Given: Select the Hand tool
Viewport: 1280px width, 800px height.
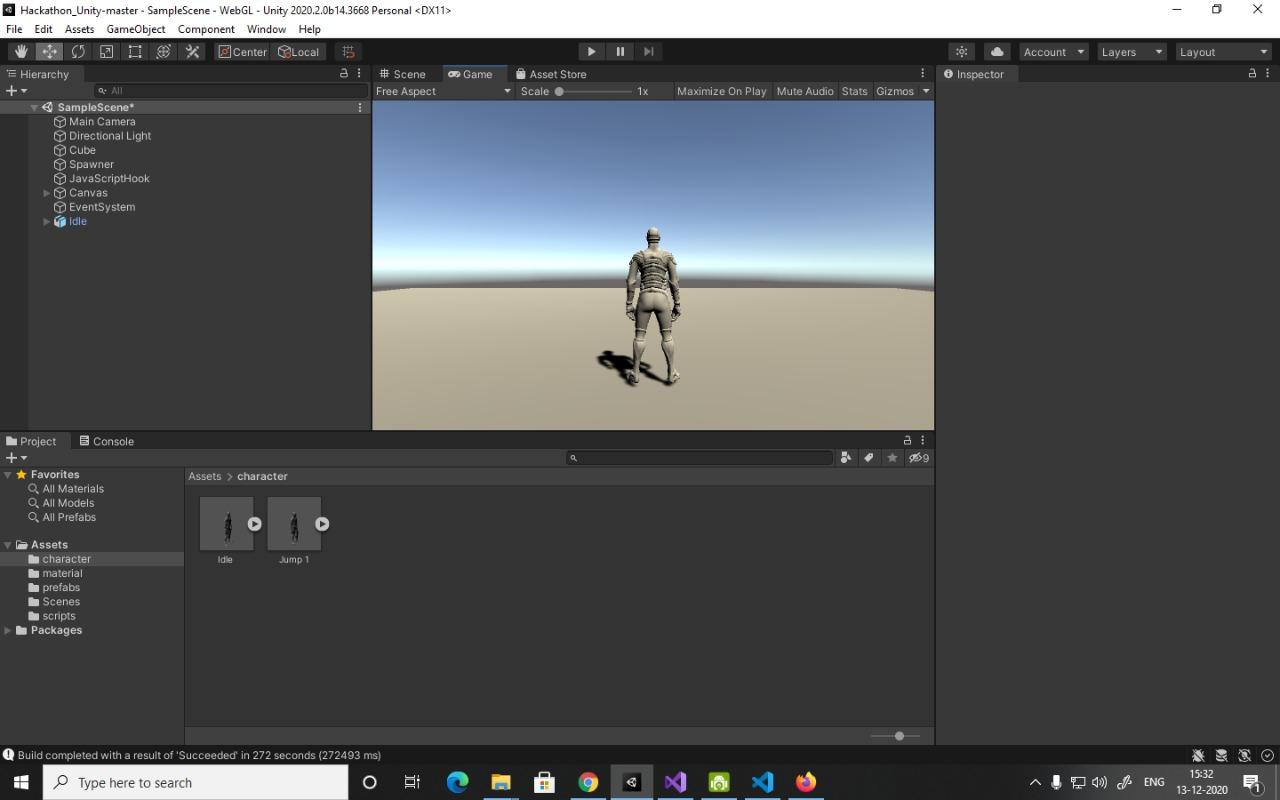Looking at the screenshot, I should (x=21, y=52).
